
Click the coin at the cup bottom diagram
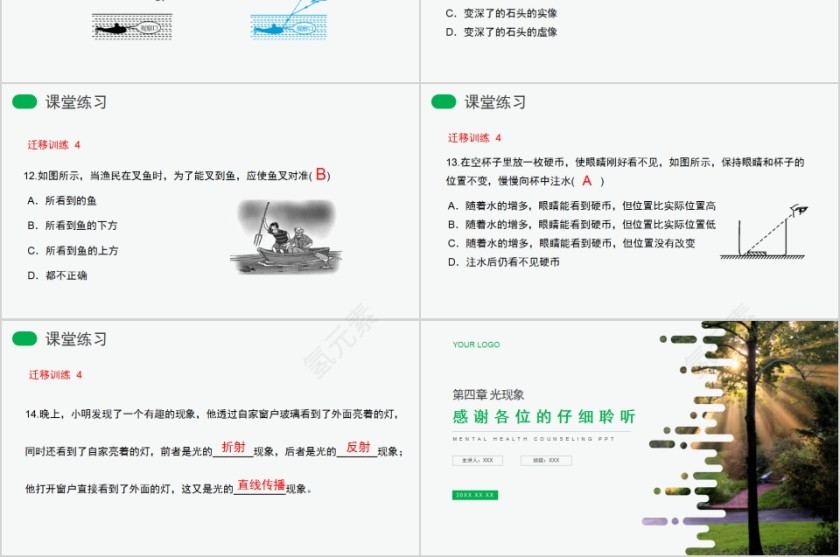tap(754, 253)
